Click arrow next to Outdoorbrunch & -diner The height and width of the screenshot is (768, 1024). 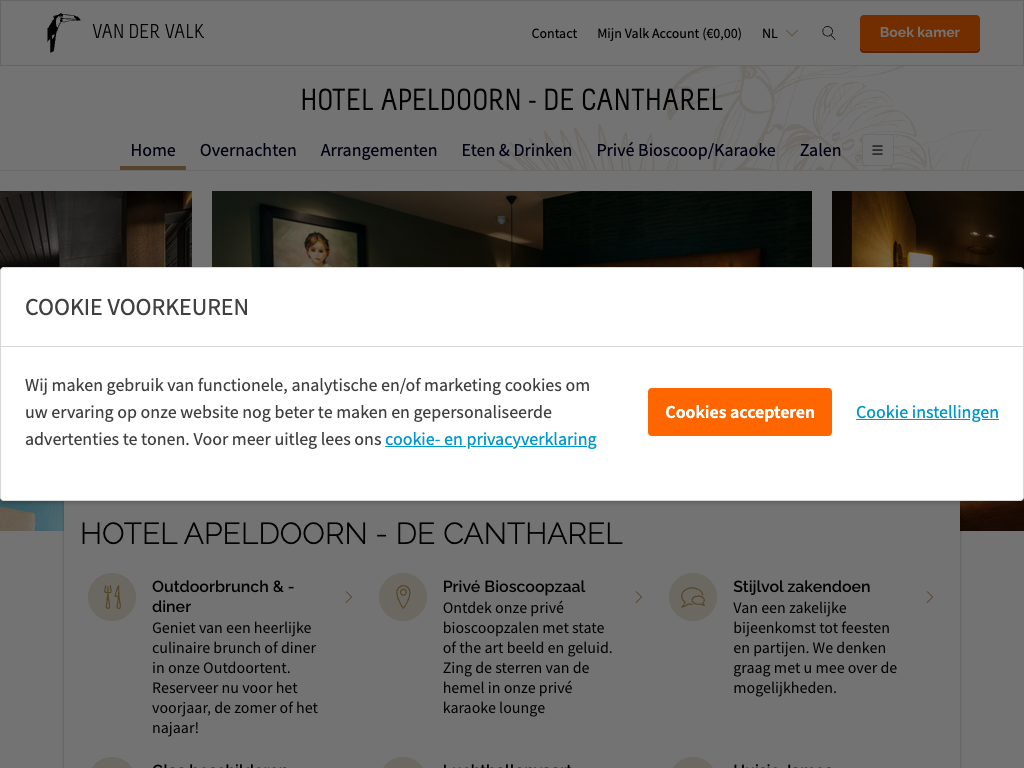(349, 597)
